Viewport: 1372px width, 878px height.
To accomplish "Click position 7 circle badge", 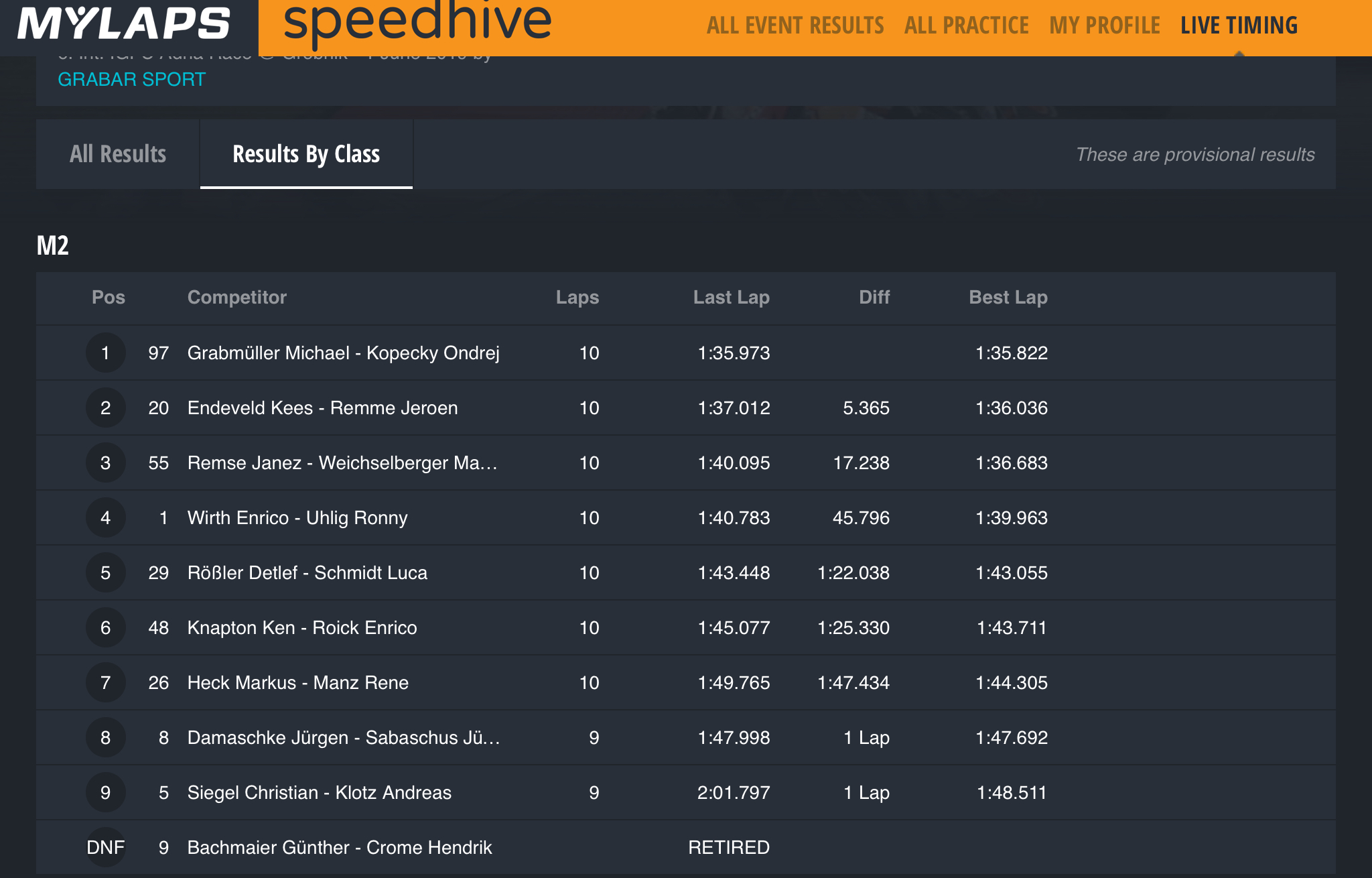I will (106, 682).
